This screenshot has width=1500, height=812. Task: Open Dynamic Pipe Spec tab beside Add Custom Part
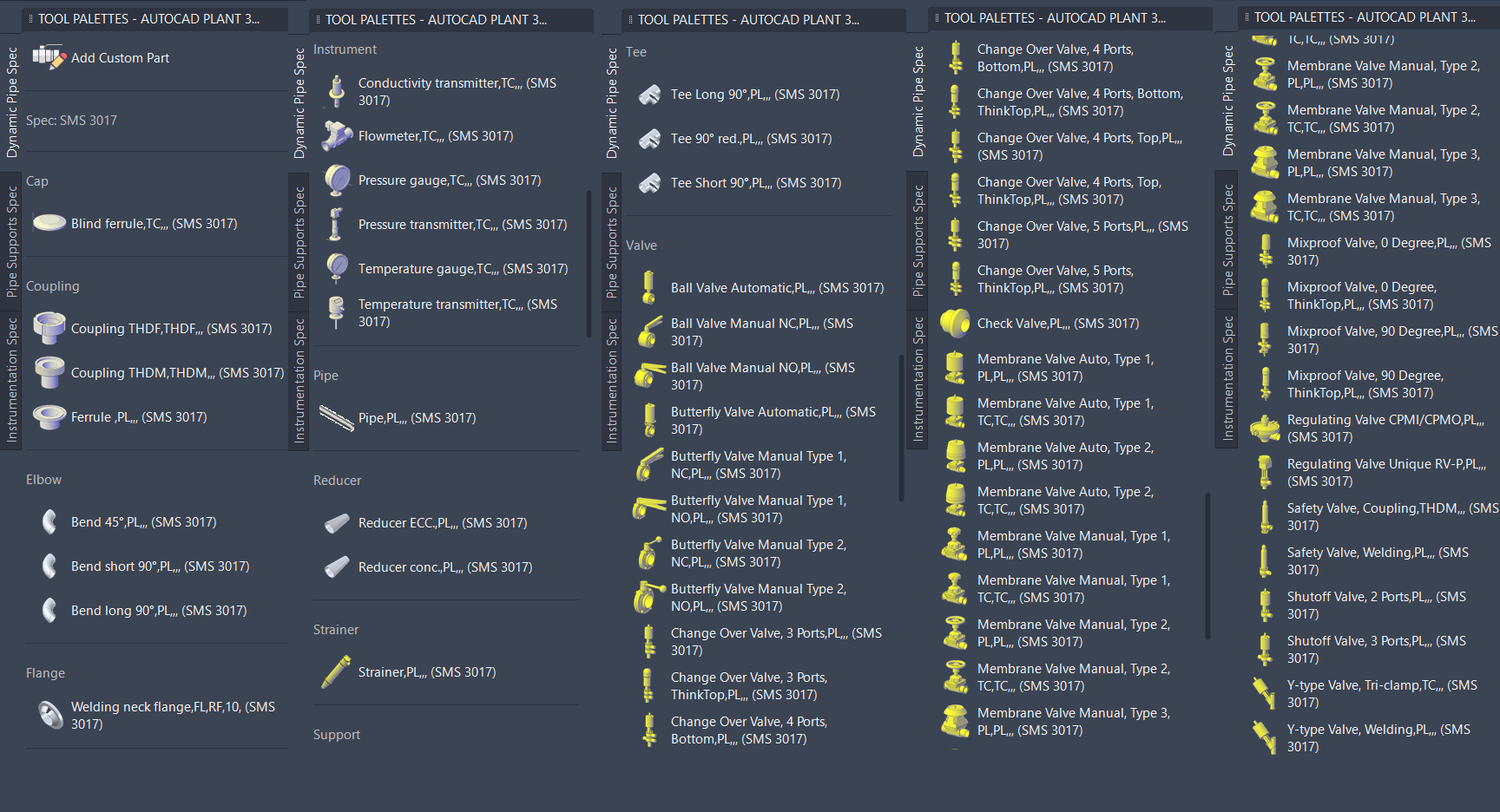coord(12,101)
